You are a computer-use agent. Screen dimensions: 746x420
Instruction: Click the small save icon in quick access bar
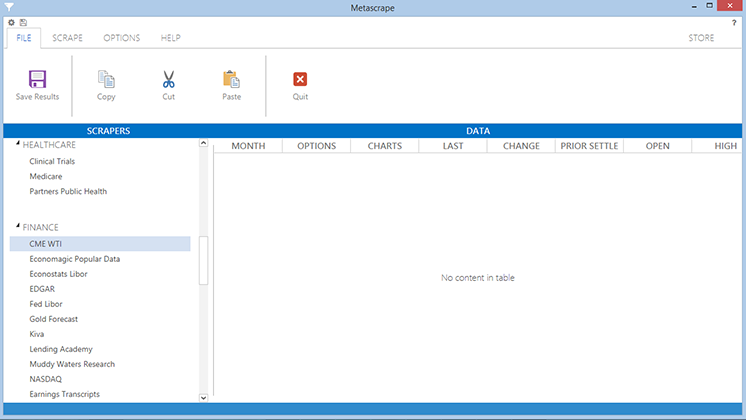[x=23, y=22]
